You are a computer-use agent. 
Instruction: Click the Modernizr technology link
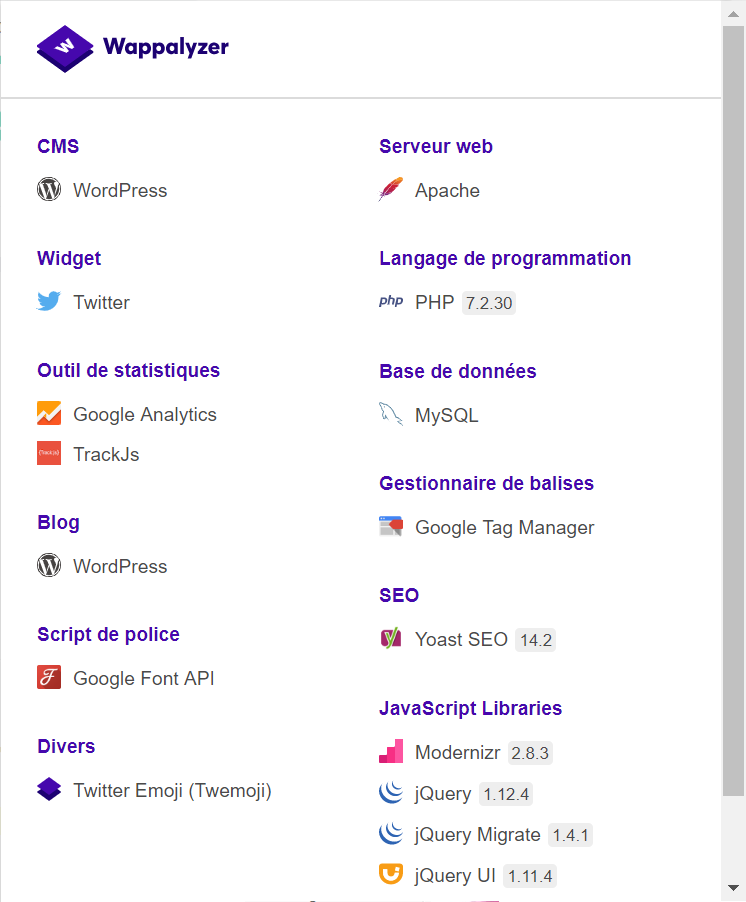tap(458, 753)
